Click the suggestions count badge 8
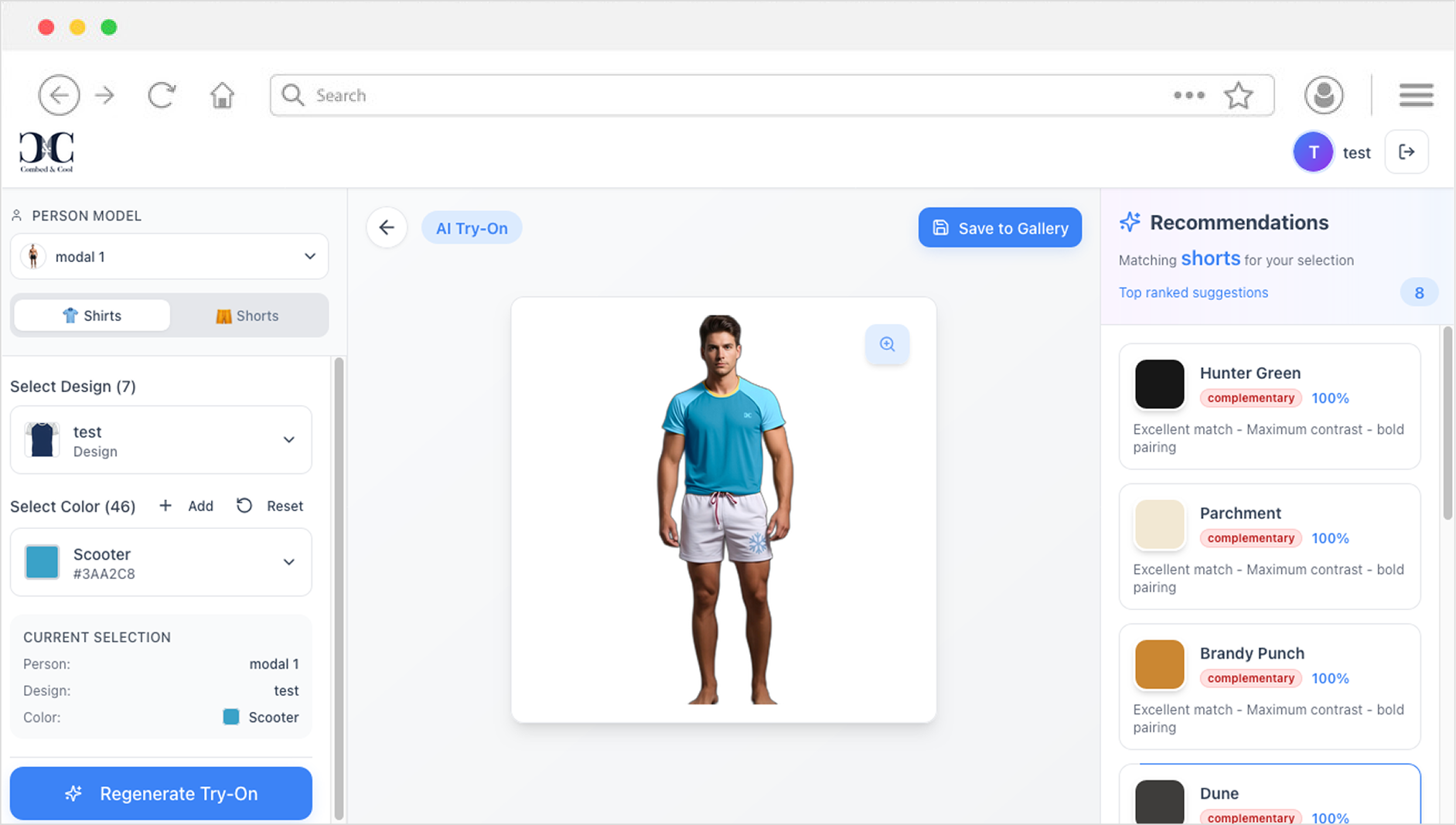 pyautogui.click(x=1419, y=292)
